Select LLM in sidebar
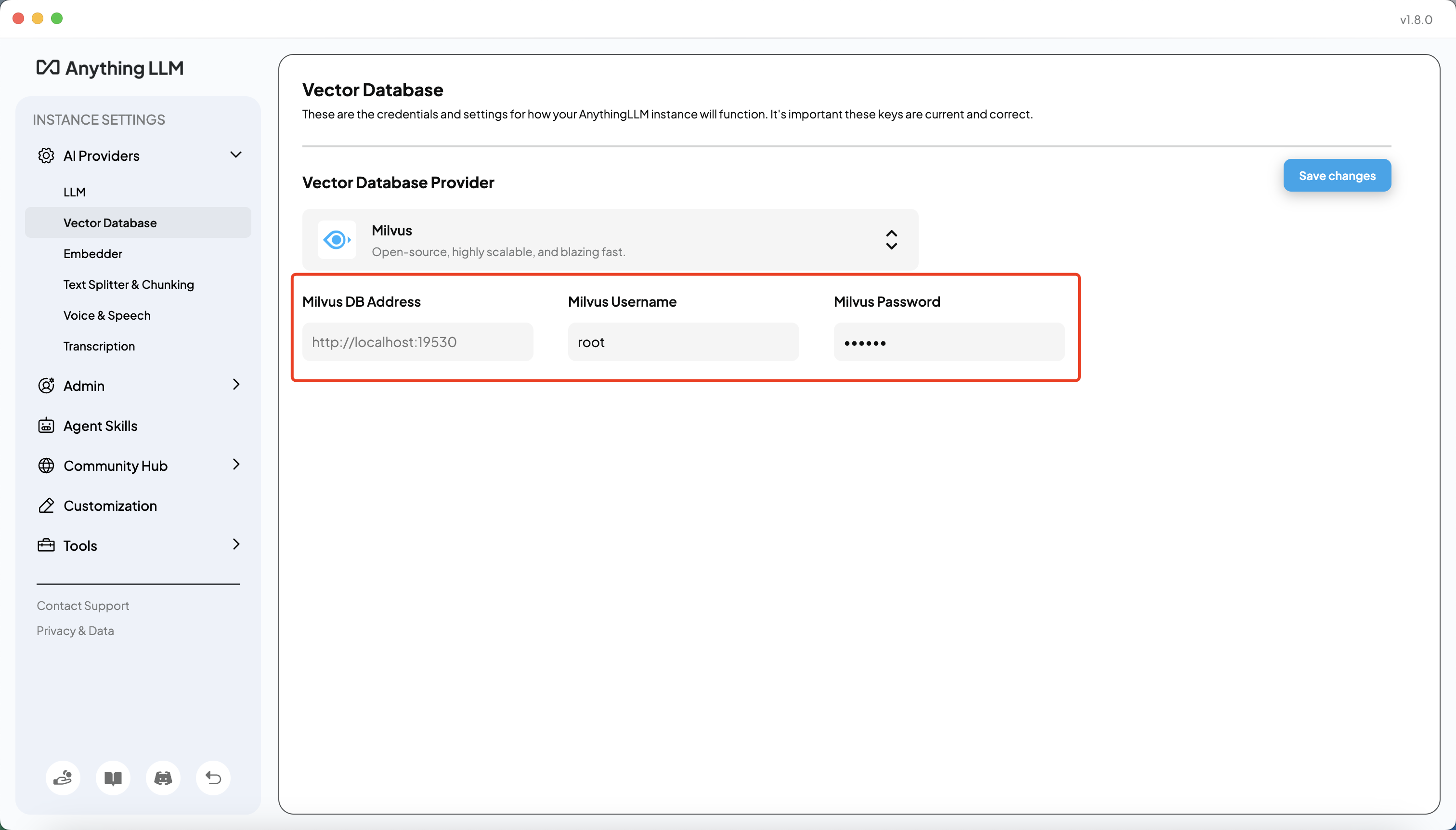This screenshot has width=1456, height=830. (75, 192)
